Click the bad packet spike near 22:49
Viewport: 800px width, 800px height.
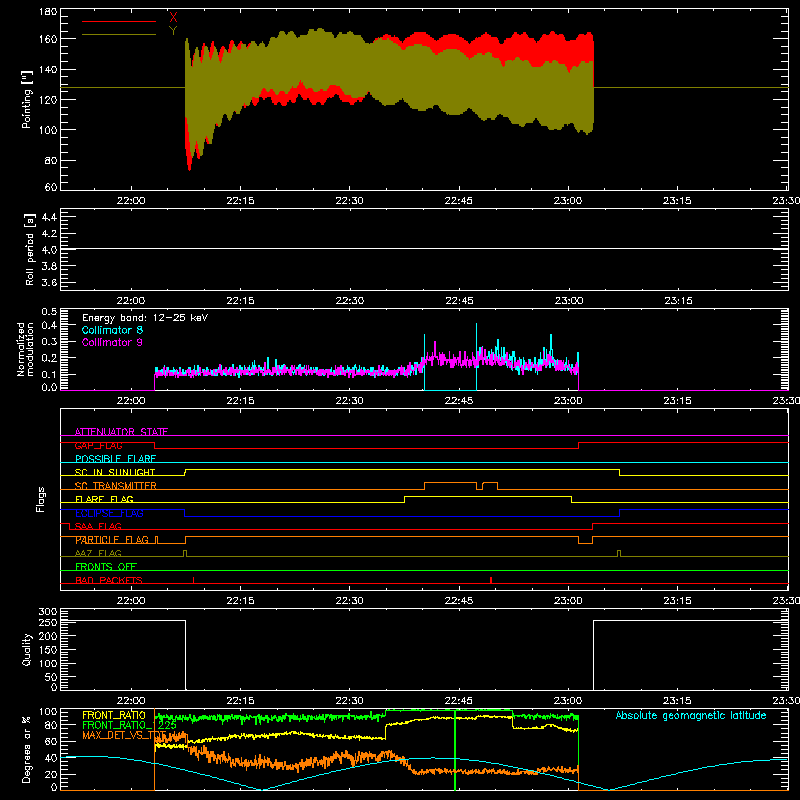tap(491, 580)
